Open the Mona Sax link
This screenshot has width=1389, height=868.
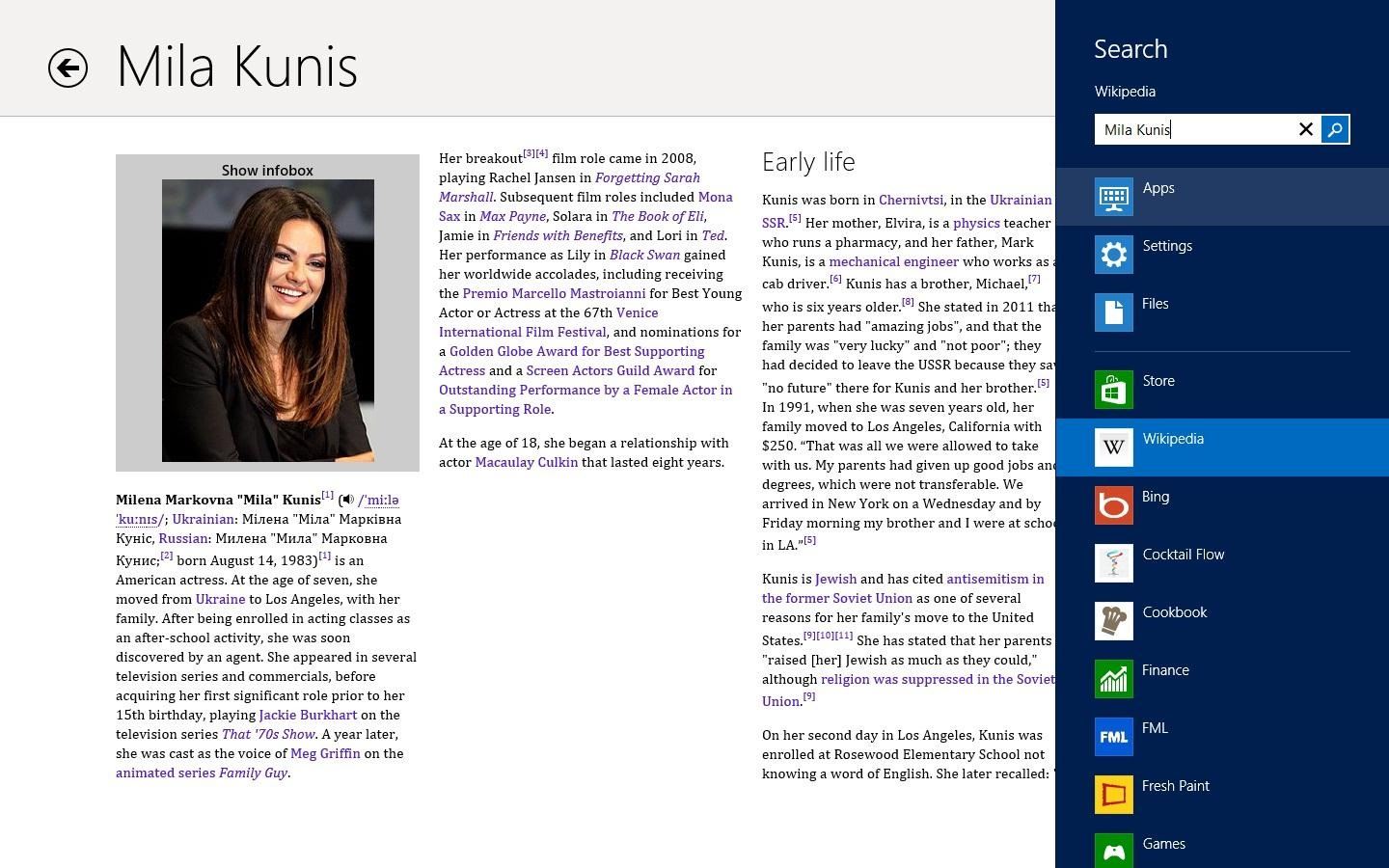pos(586,206)
